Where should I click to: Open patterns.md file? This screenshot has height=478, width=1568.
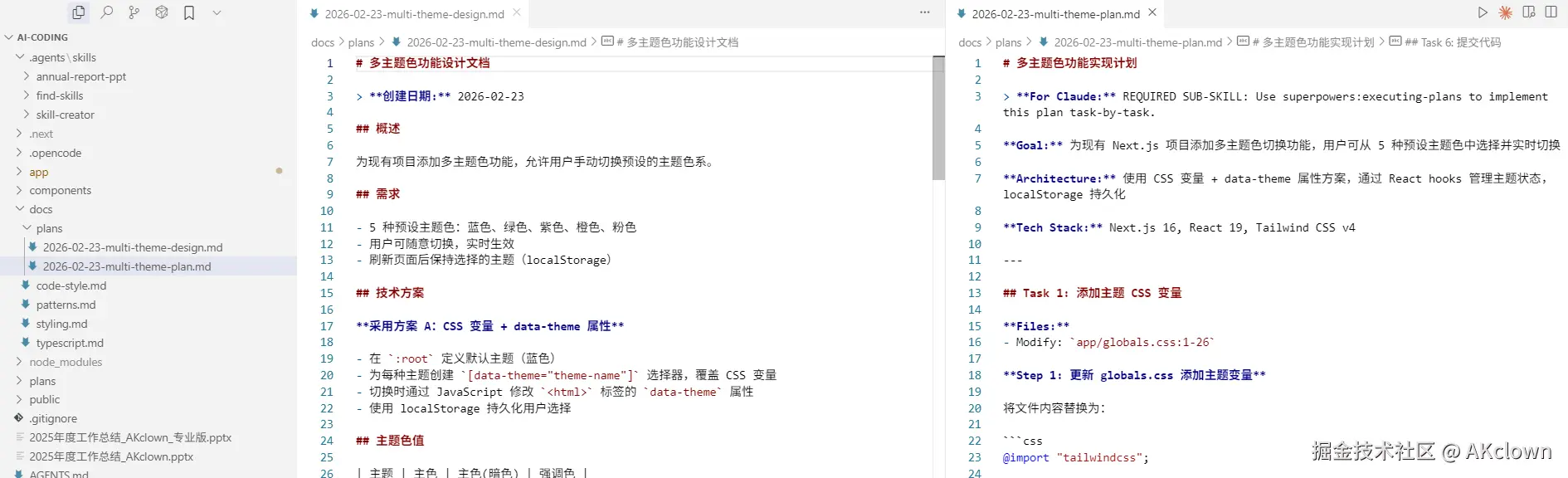tap(66, 305)
